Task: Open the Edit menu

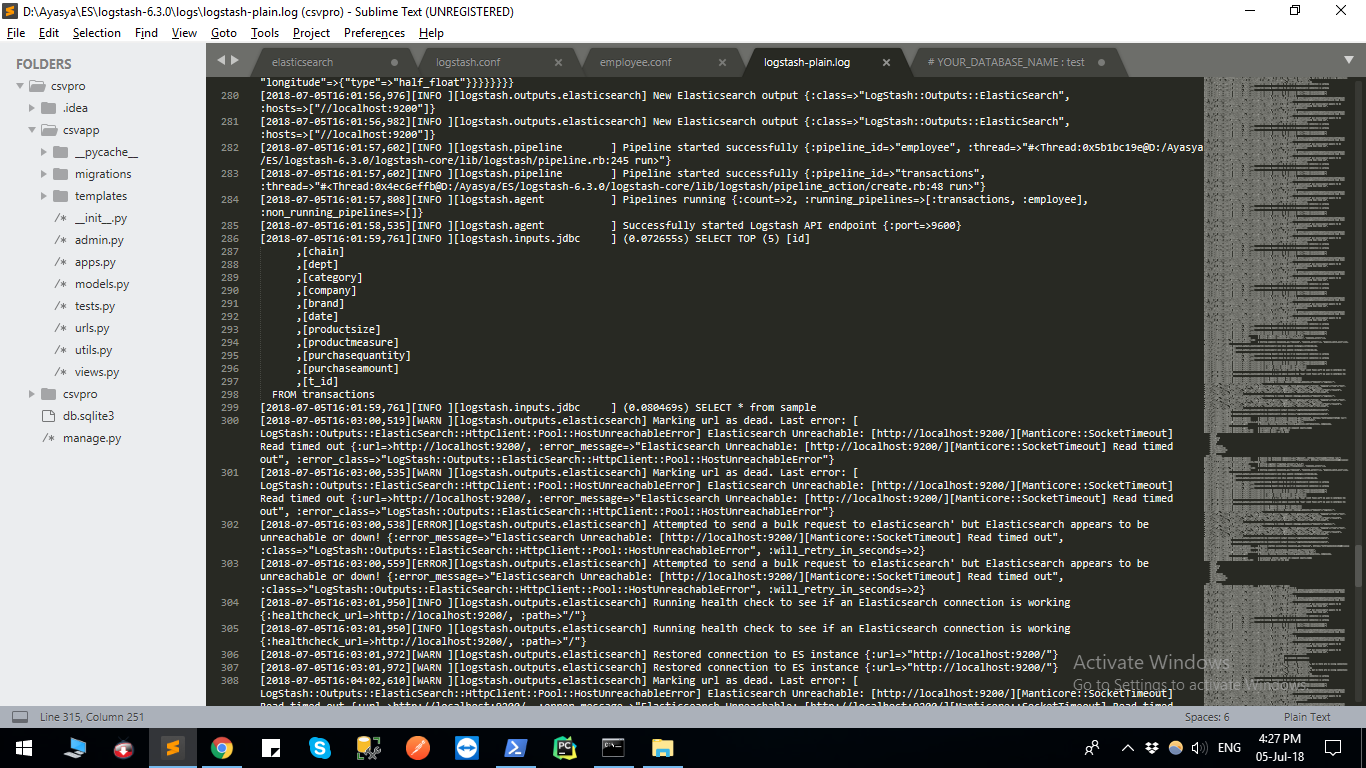Action: point(49,33)
